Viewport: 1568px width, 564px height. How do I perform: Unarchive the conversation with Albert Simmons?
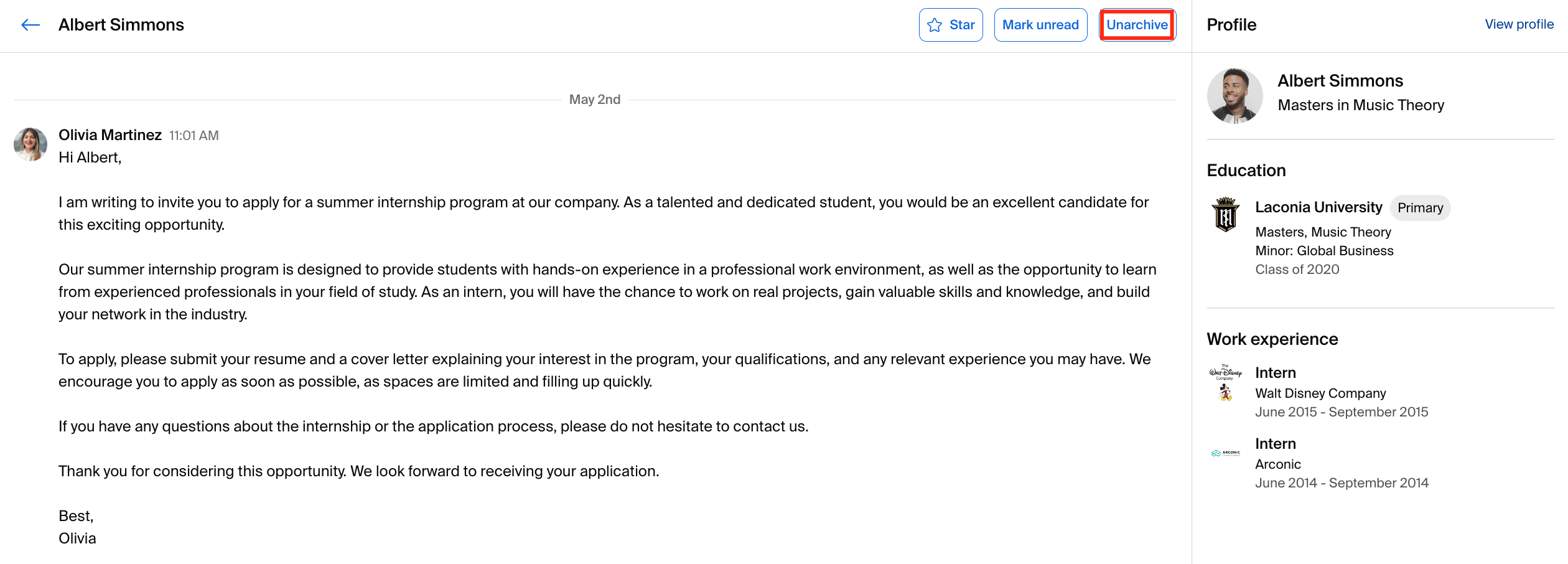tap(1137, 25)
